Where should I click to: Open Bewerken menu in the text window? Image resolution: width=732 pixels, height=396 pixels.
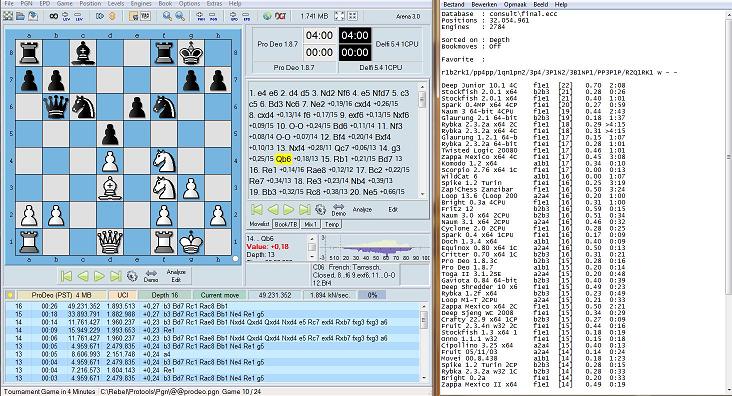point(484,4)
